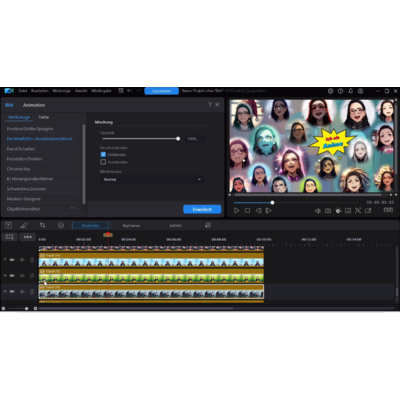The height and width of the screenshot is (400, 400).
Task: Open the Werkzeuge menu in the menu bar
Action: tap(61, 91)
